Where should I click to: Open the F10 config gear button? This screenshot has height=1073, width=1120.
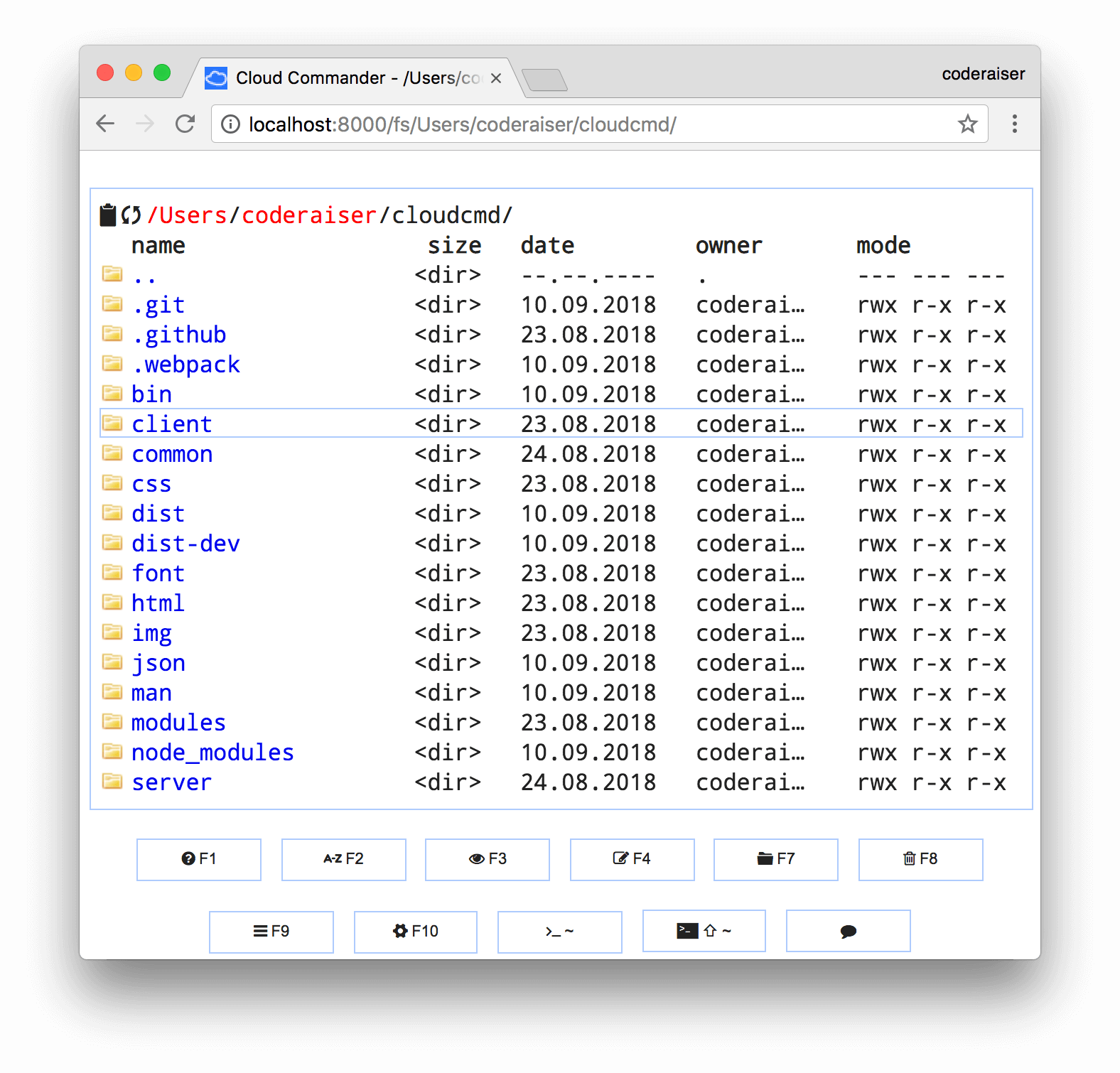(416, 932)
